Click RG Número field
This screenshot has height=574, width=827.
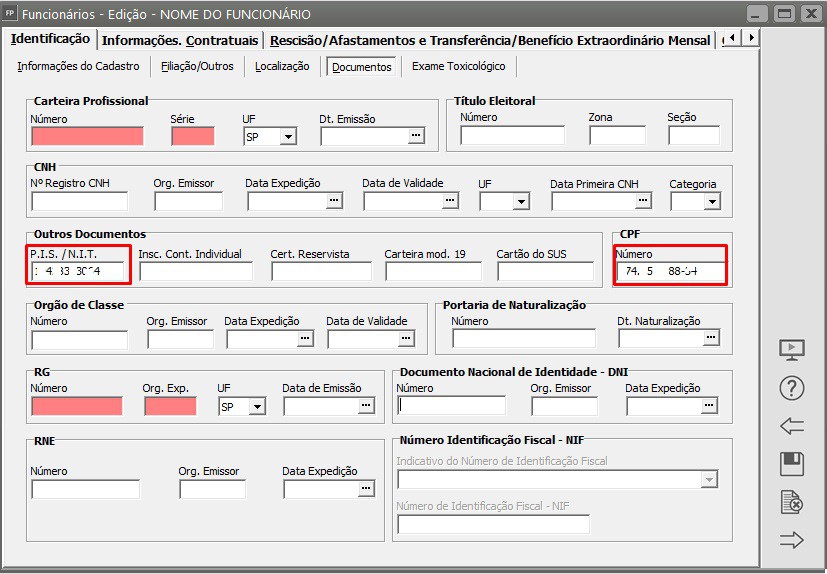77,407
